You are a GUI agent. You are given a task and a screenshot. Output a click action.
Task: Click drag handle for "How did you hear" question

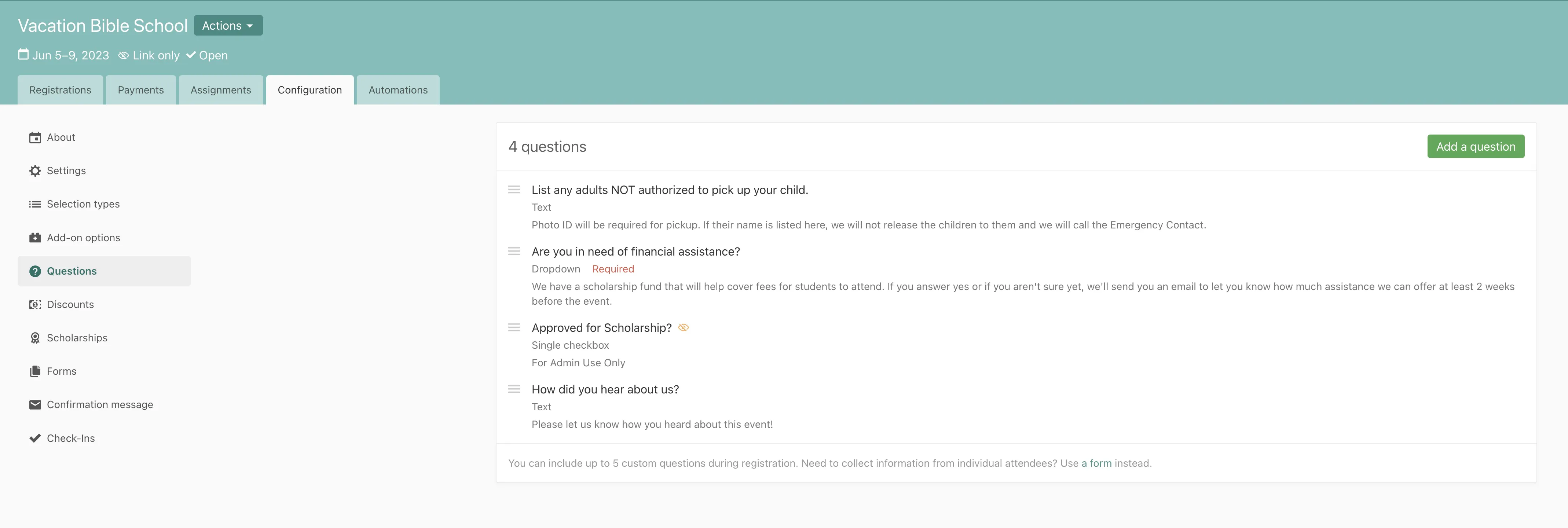[514, 389]
